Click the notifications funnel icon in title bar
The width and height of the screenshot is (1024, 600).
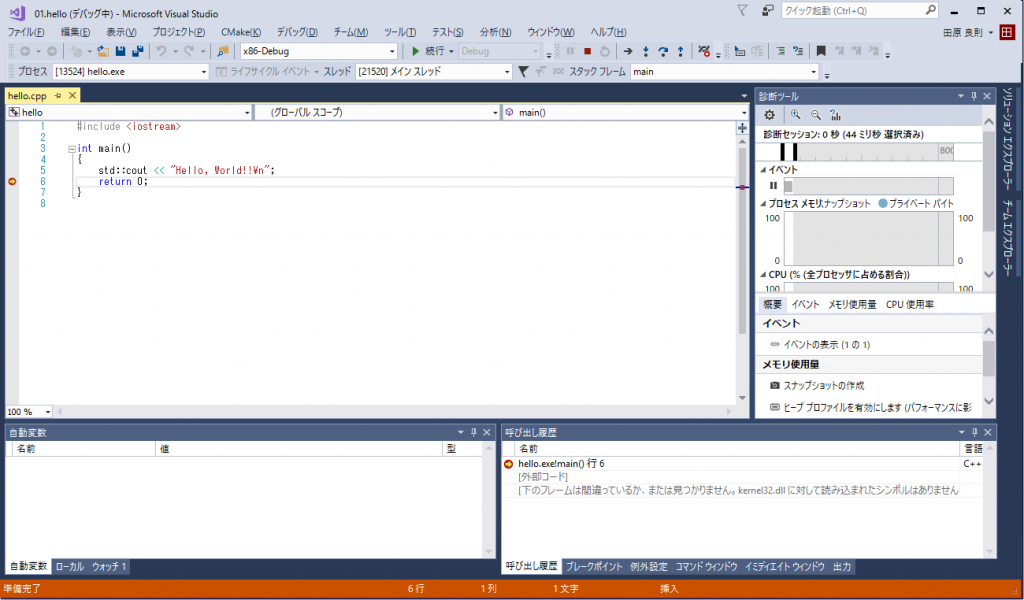point(743,10)
